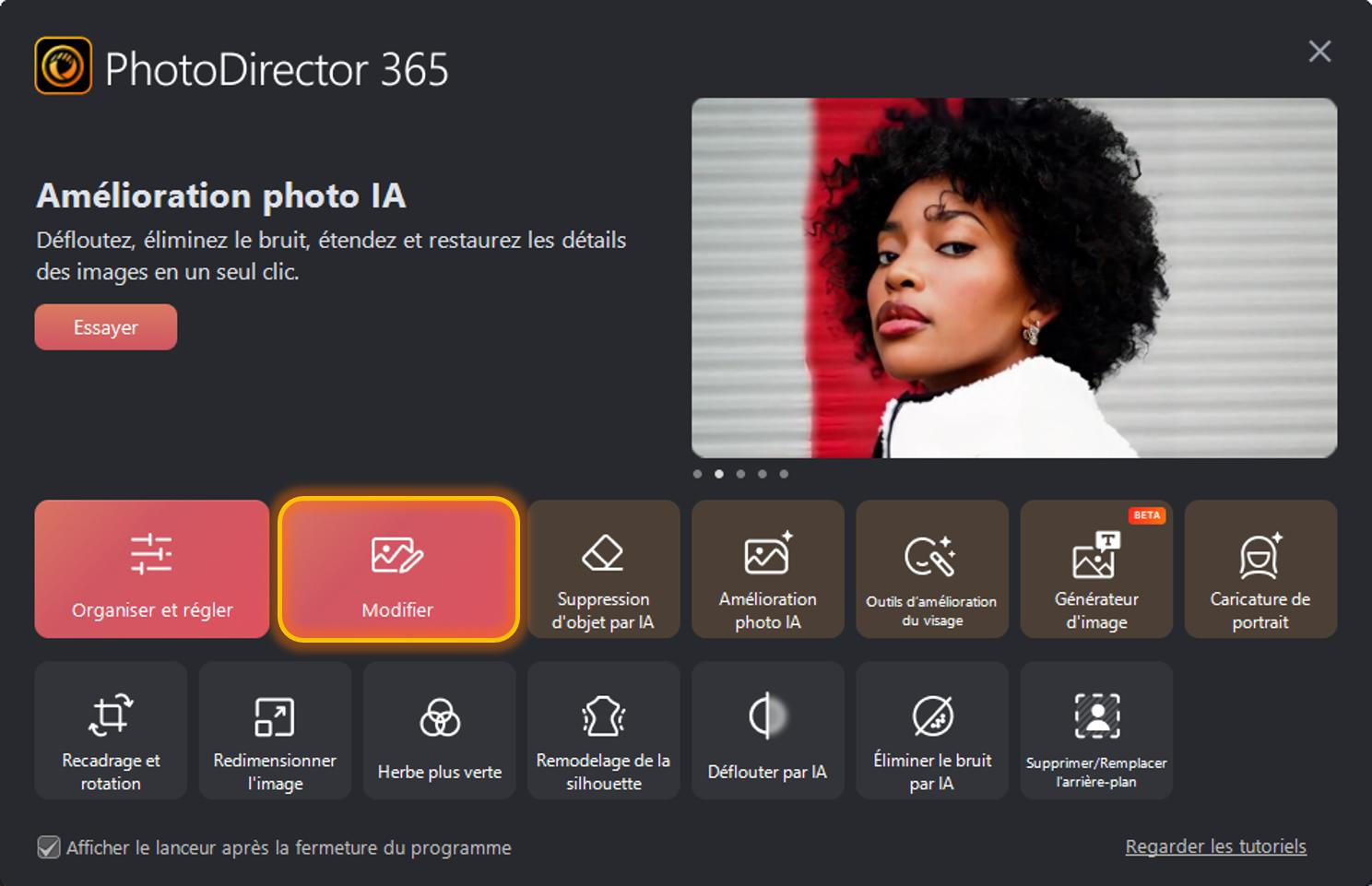Open Caricature de portrait

(1260, 570)
